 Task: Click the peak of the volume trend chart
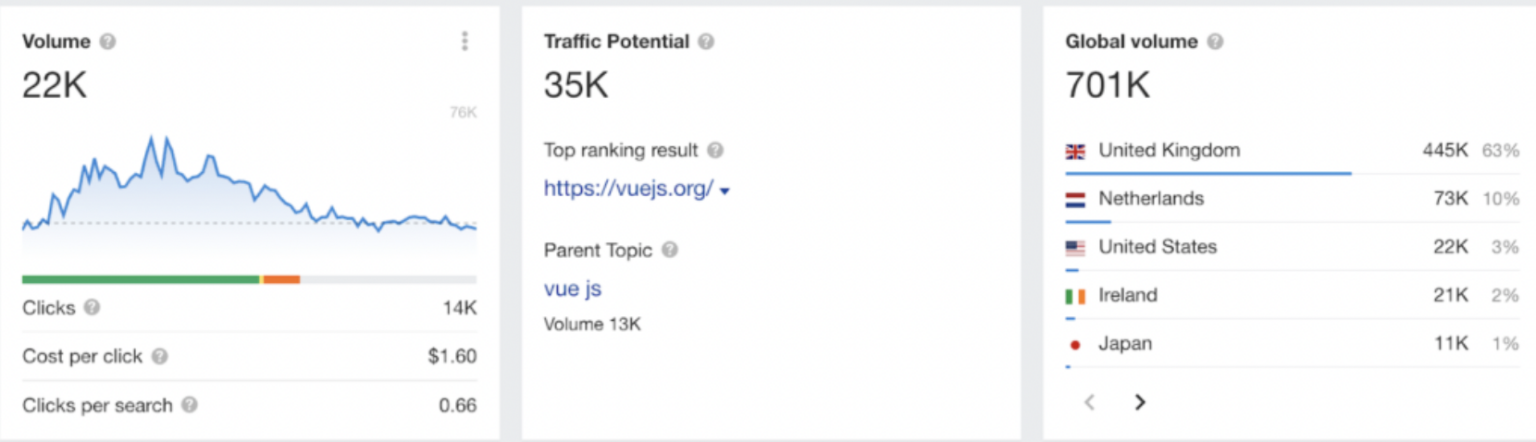(152, 136)
